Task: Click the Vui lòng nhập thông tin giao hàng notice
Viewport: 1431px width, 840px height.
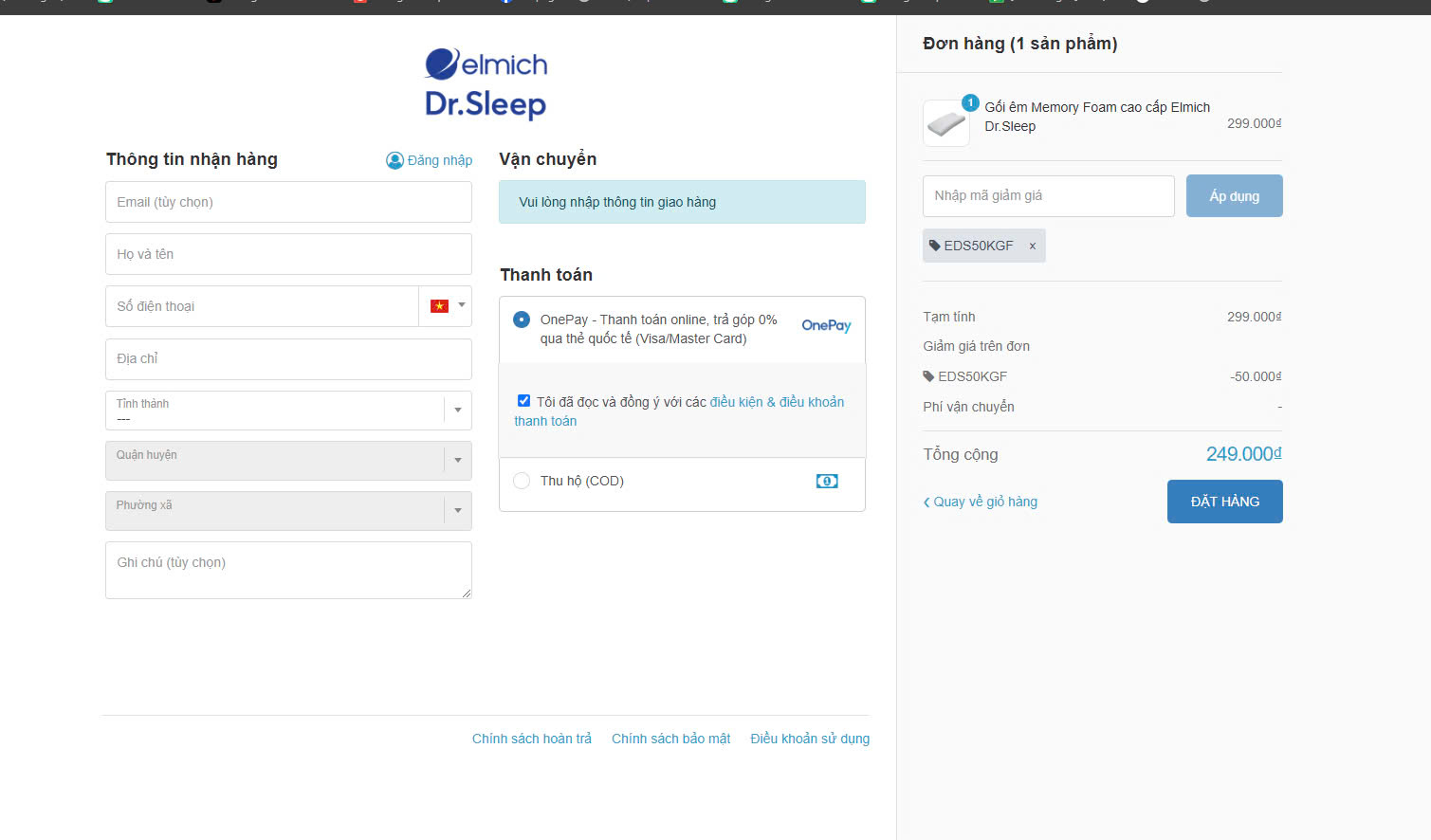Action: click(682, 202)
